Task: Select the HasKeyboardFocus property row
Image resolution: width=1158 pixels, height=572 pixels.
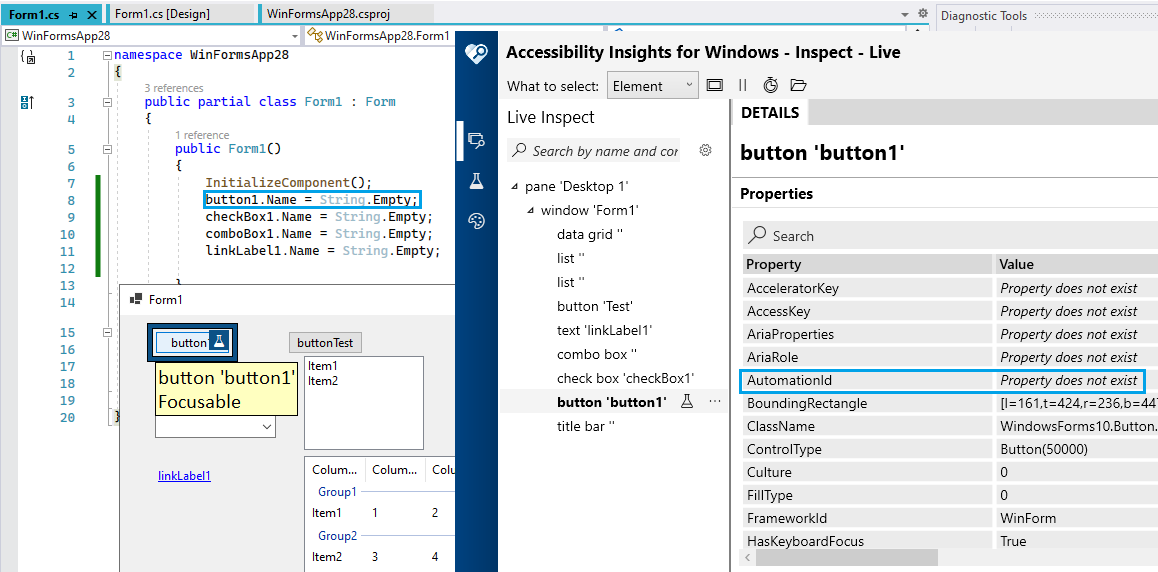Action: click(x=950, y=541)
